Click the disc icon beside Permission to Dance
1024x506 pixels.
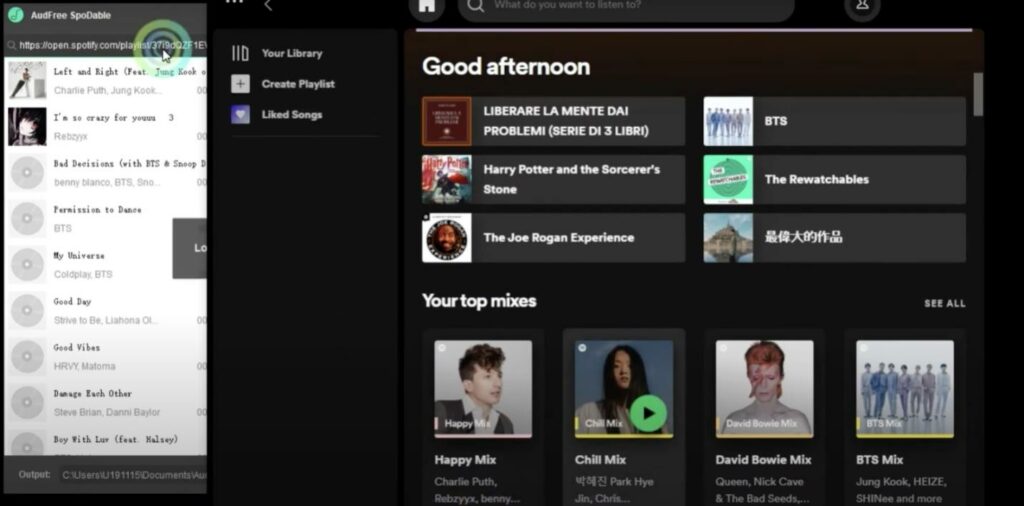click(27, 219)
